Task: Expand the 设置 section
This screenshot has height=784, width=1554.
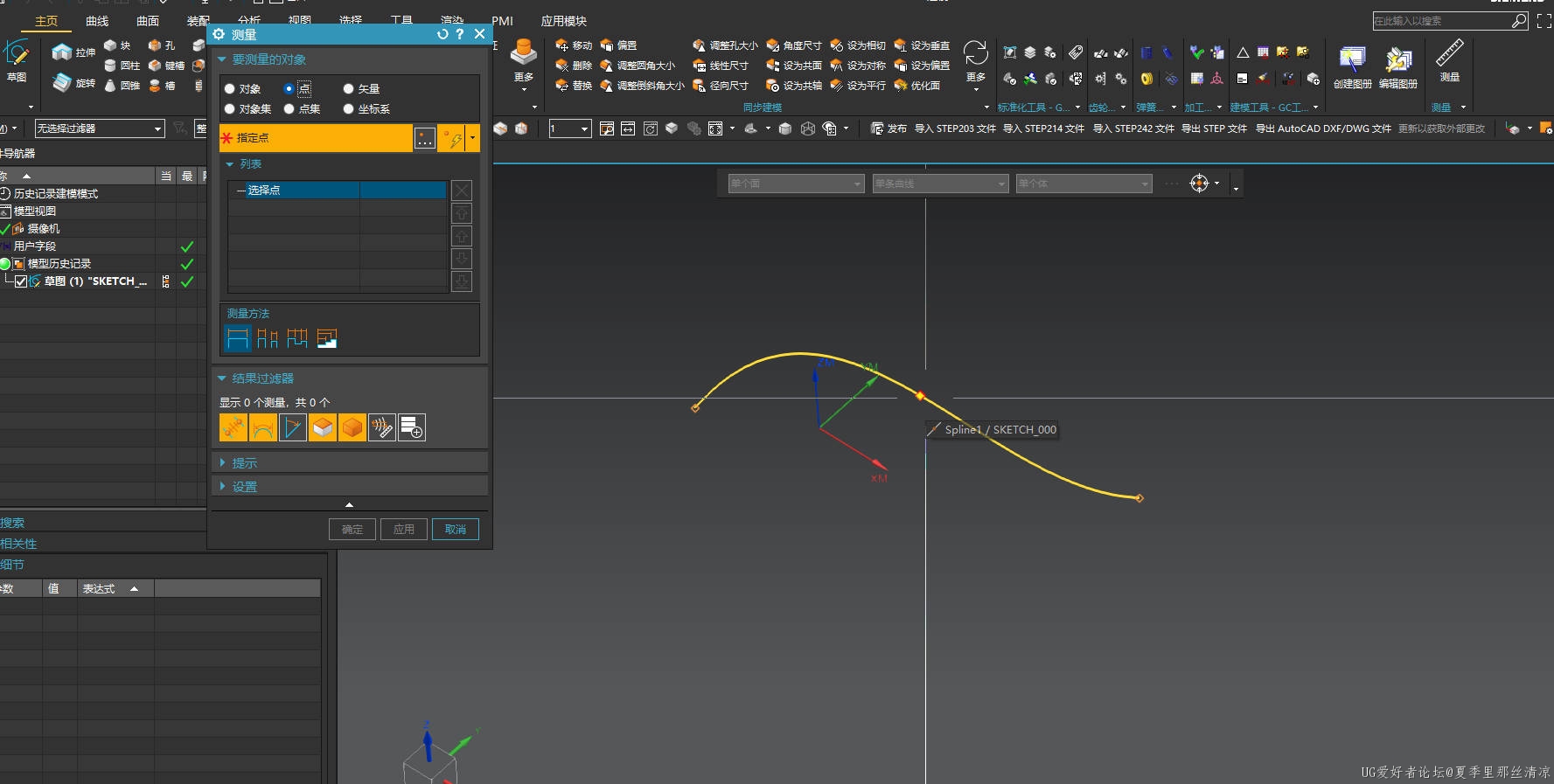Action: pos(222,486)
